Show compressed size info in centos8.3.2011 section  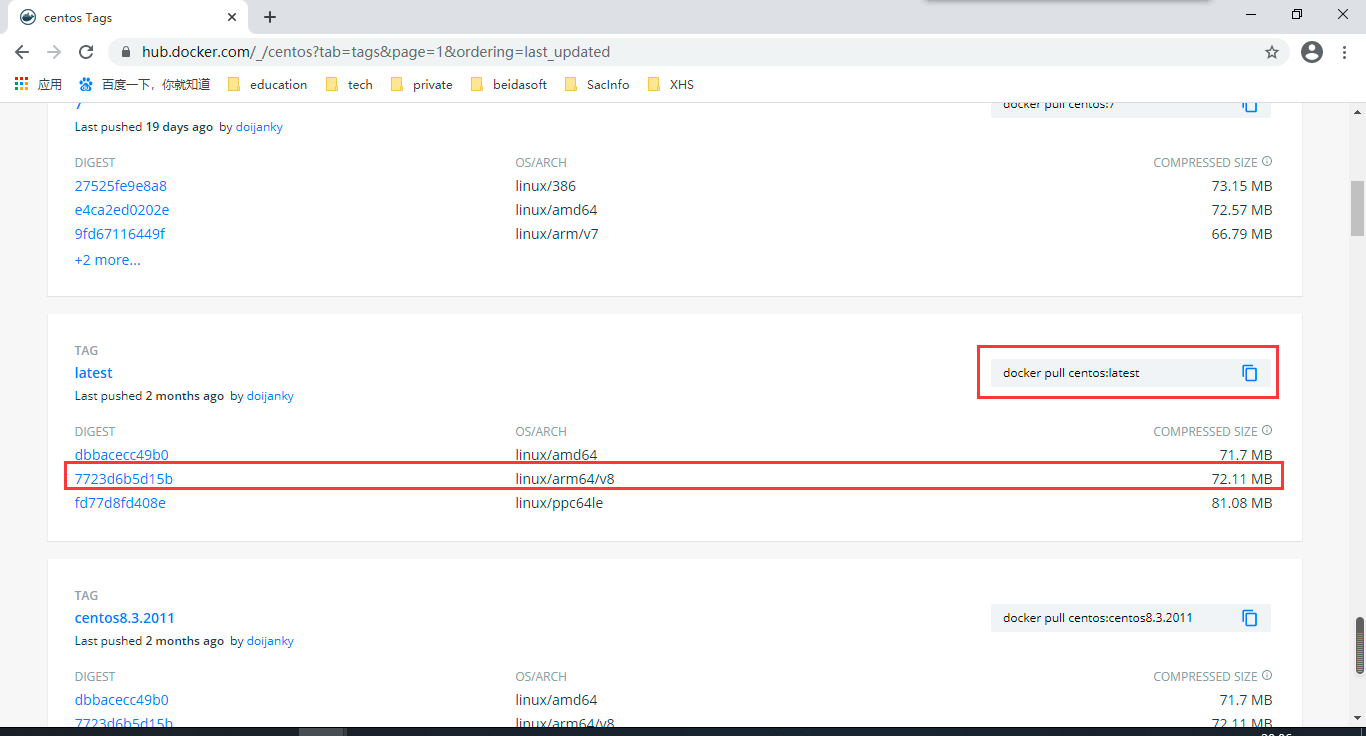coord(1267,676)
